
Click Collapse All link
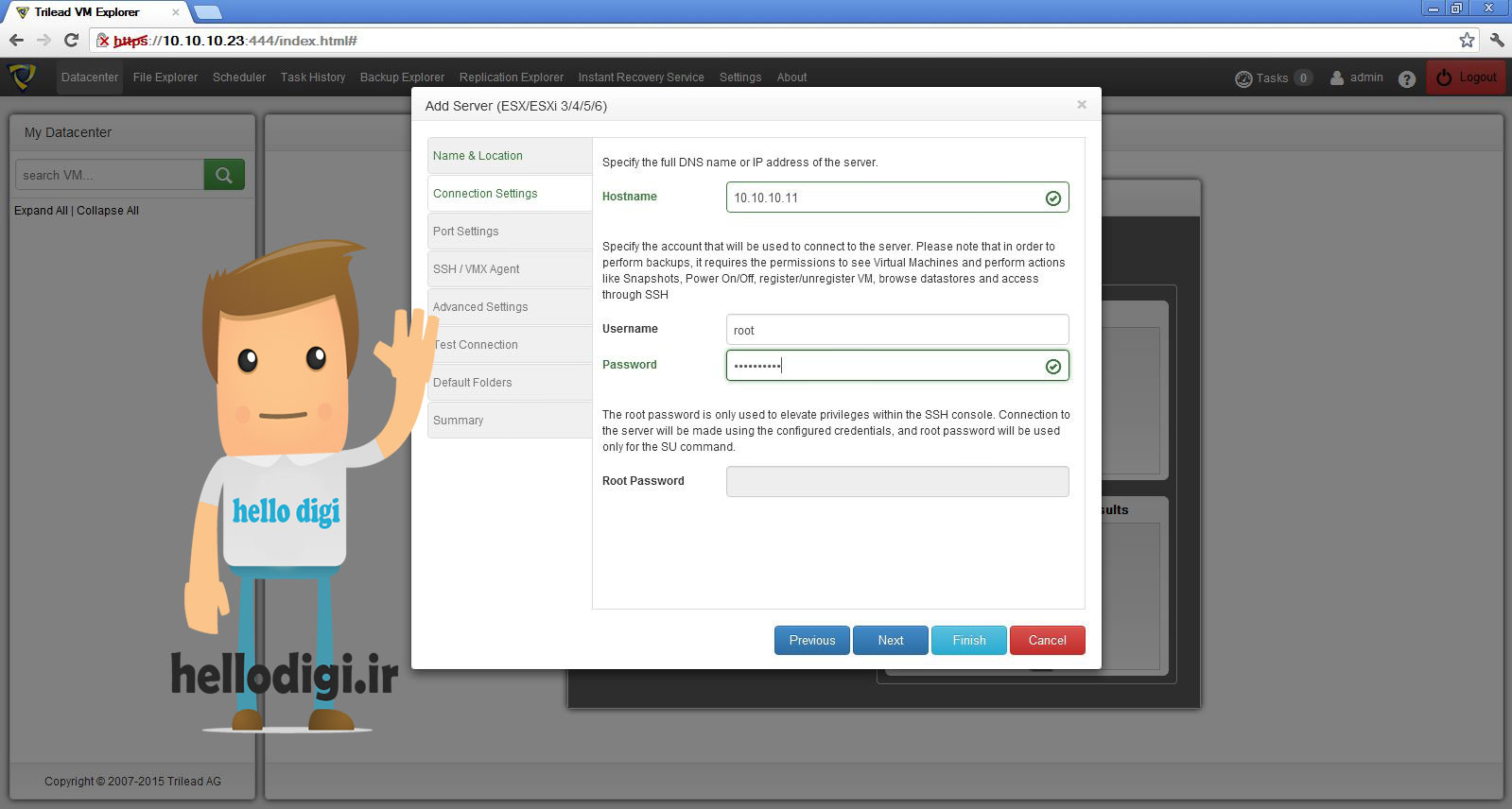(x=108, y=211)
